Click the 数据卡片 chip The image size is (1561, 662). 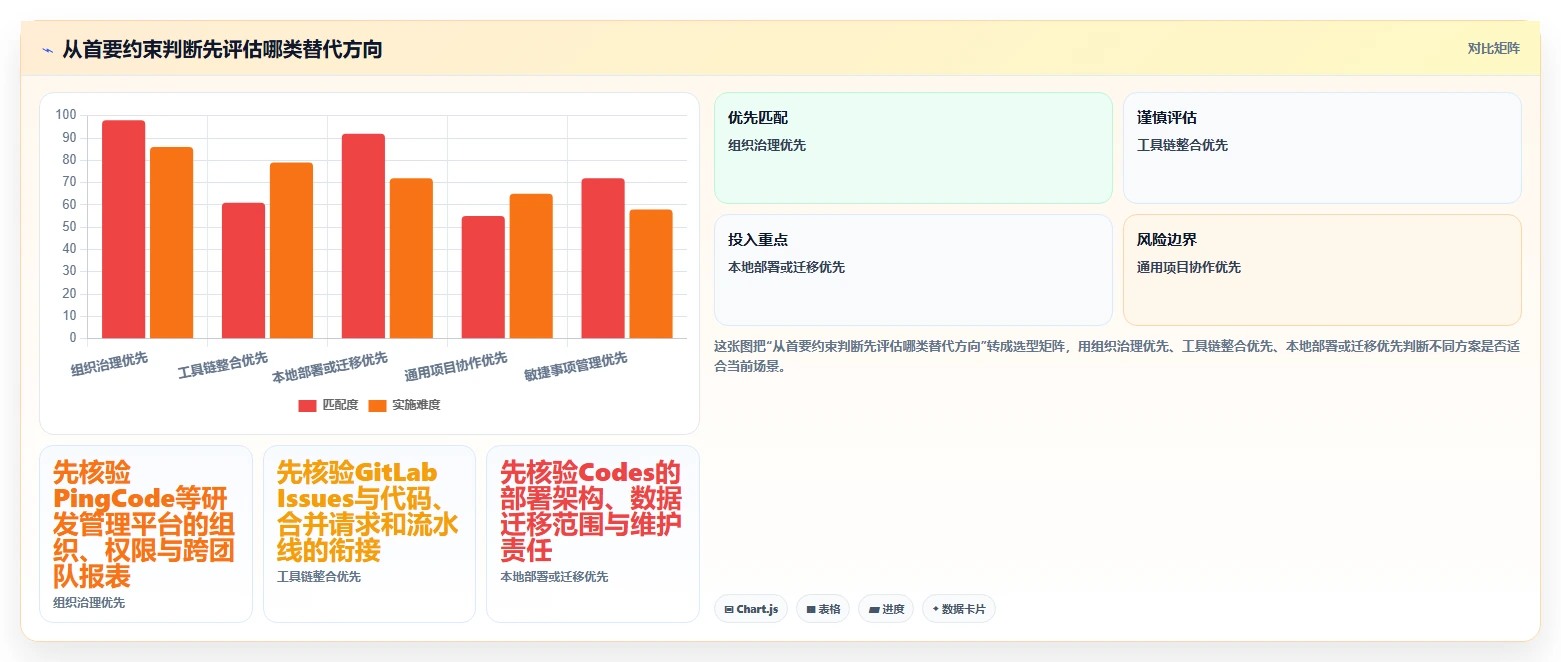pyautogui.click(x=959, y=609)
